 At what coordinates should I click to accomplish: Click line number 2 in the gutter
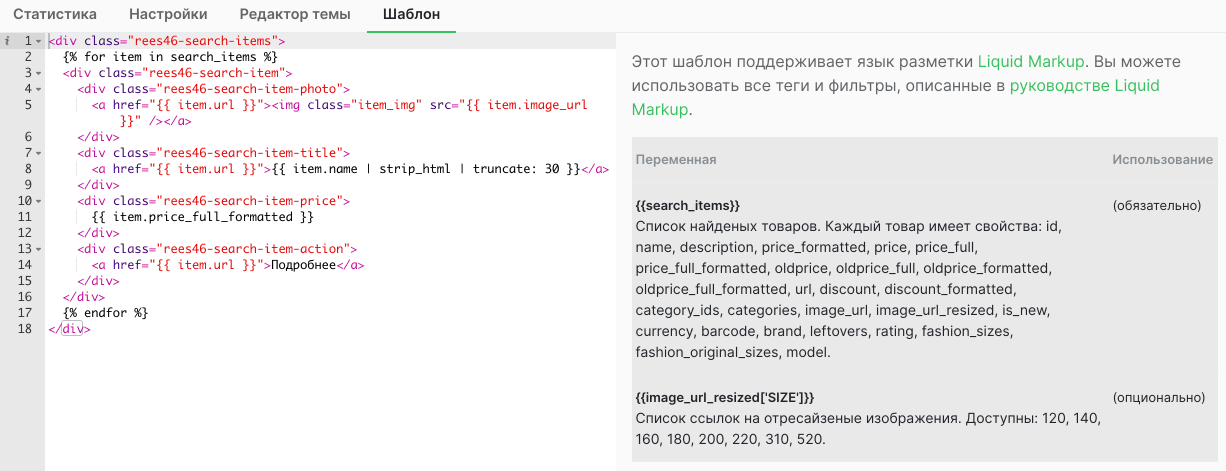point(29,57)
